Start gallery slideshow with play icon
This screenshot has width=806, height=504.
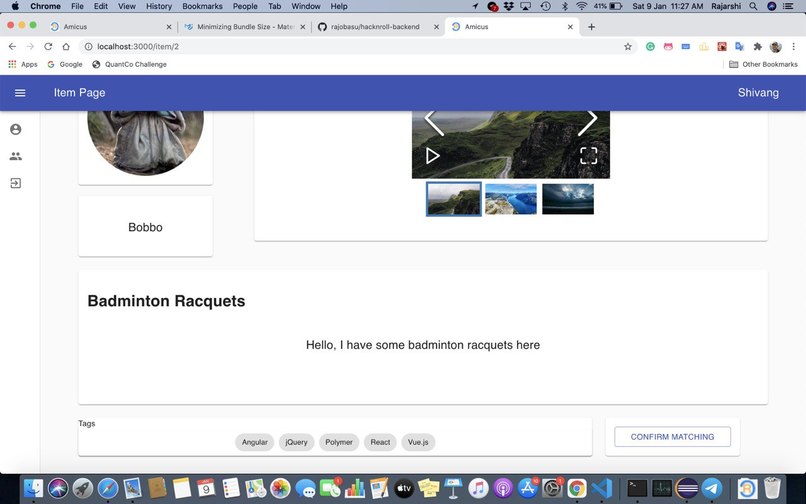(x=432, y=156)
